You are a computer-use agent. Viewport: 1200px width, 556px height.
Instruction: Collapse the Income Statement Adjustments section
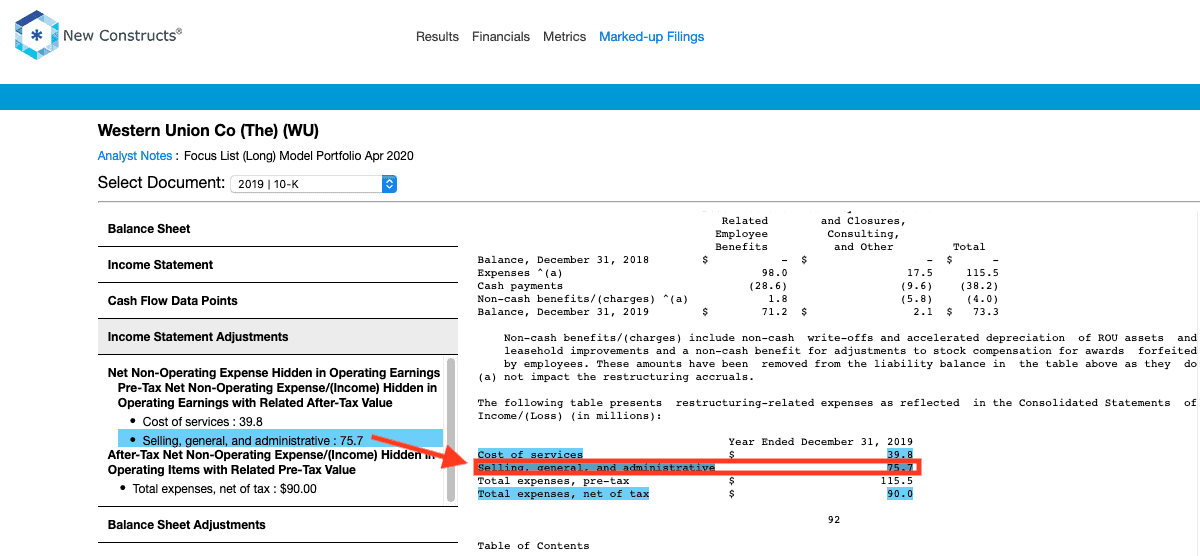[x=277, y=337]
